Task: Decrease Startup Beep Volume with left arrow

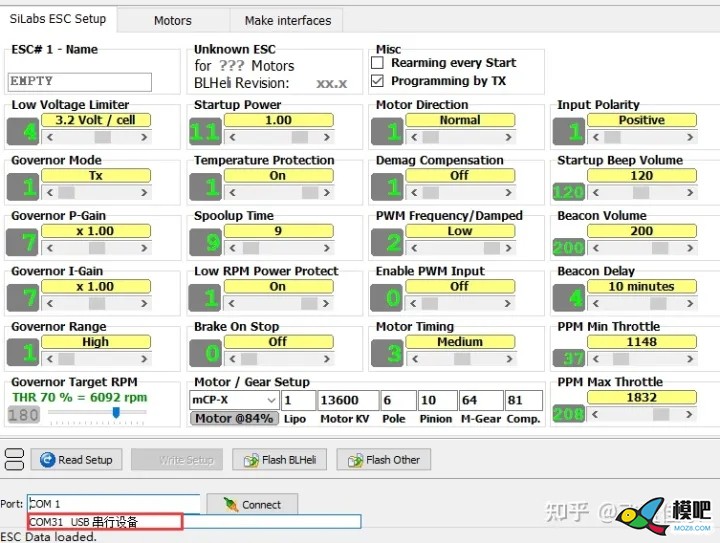Action: click(x=596, y=192)
